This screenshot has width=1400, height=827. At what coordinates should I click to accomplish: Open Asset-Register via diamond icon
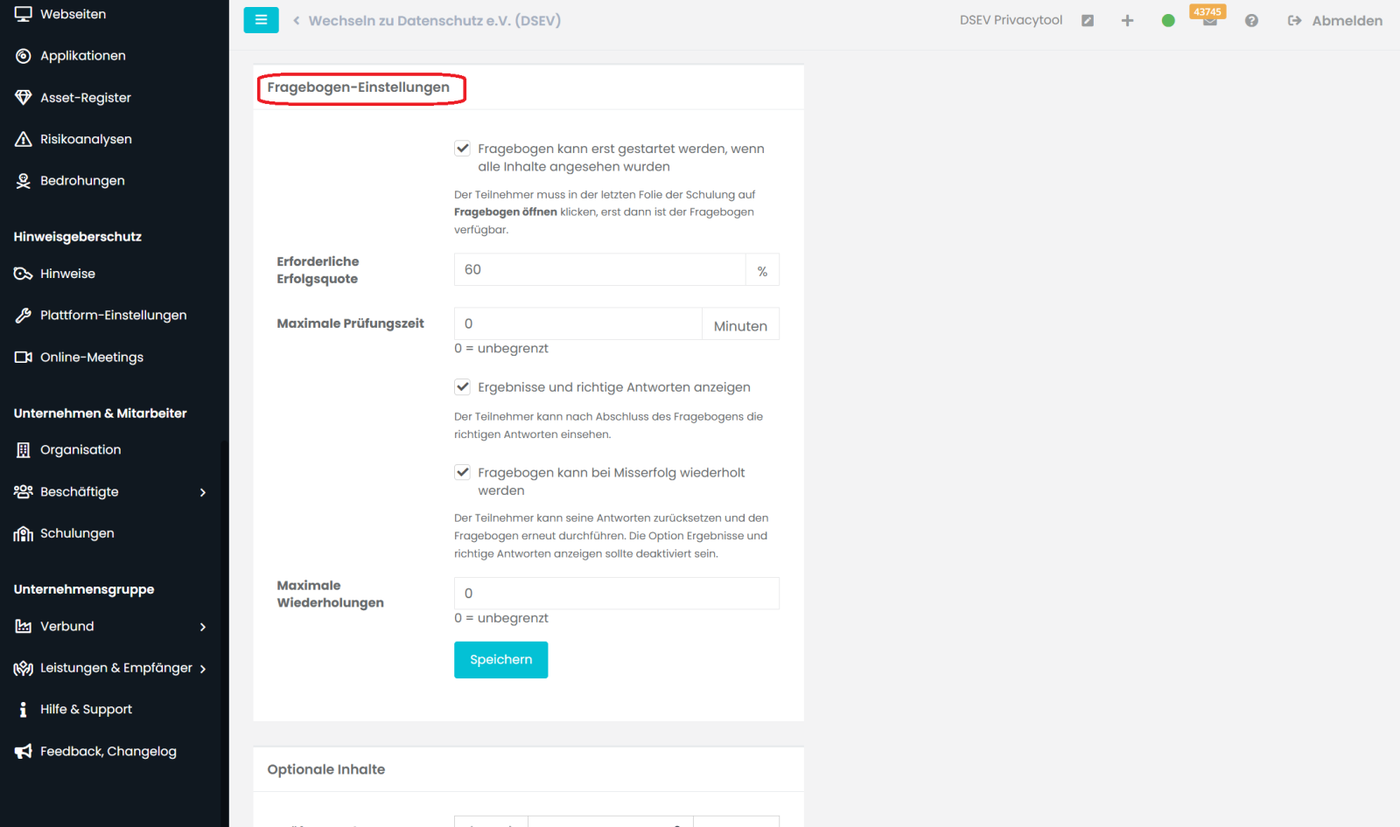click(x=23, y=98)
